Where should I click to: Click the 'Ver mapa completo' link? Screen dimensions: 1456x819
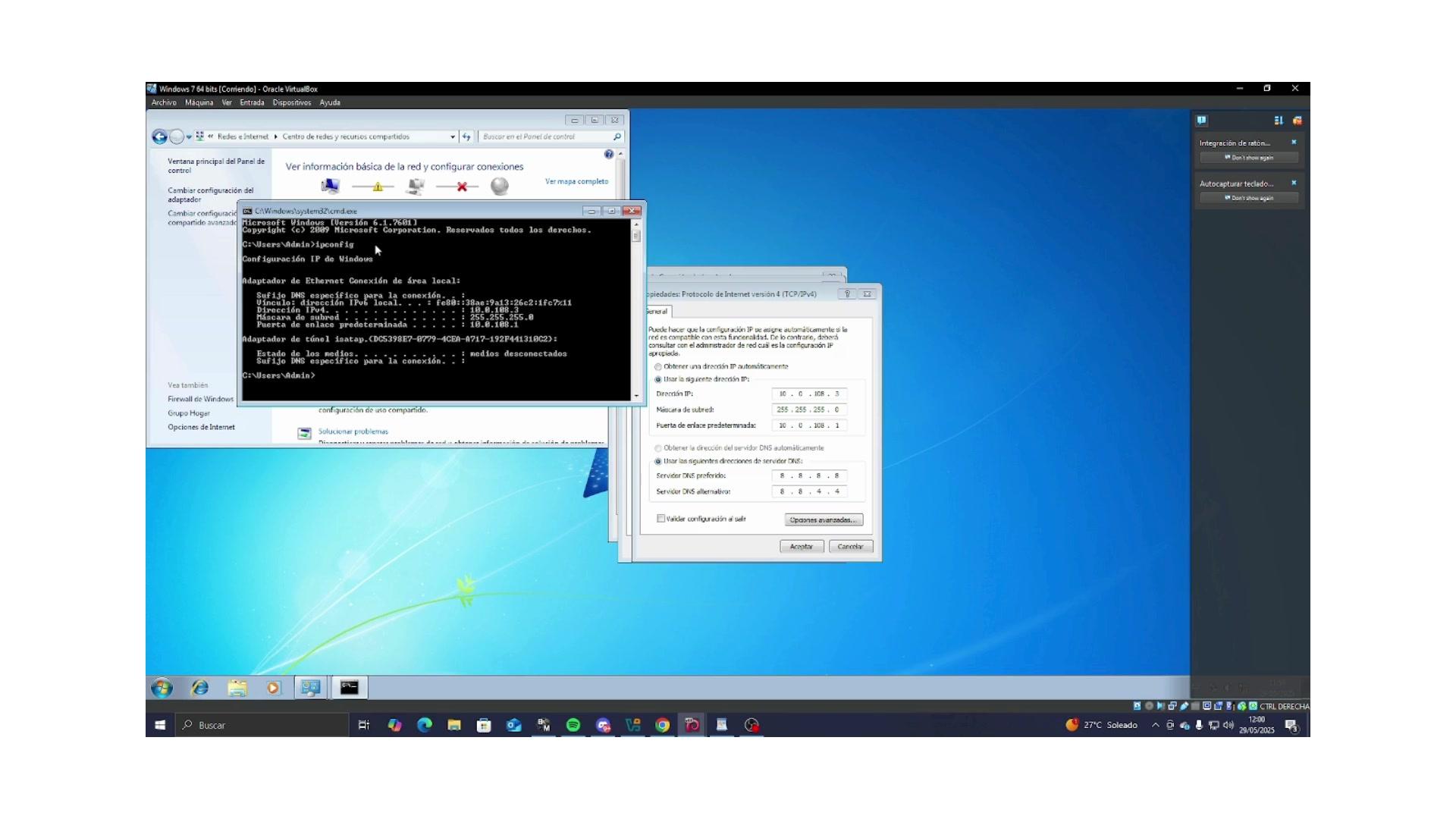[x=576, y=181]
